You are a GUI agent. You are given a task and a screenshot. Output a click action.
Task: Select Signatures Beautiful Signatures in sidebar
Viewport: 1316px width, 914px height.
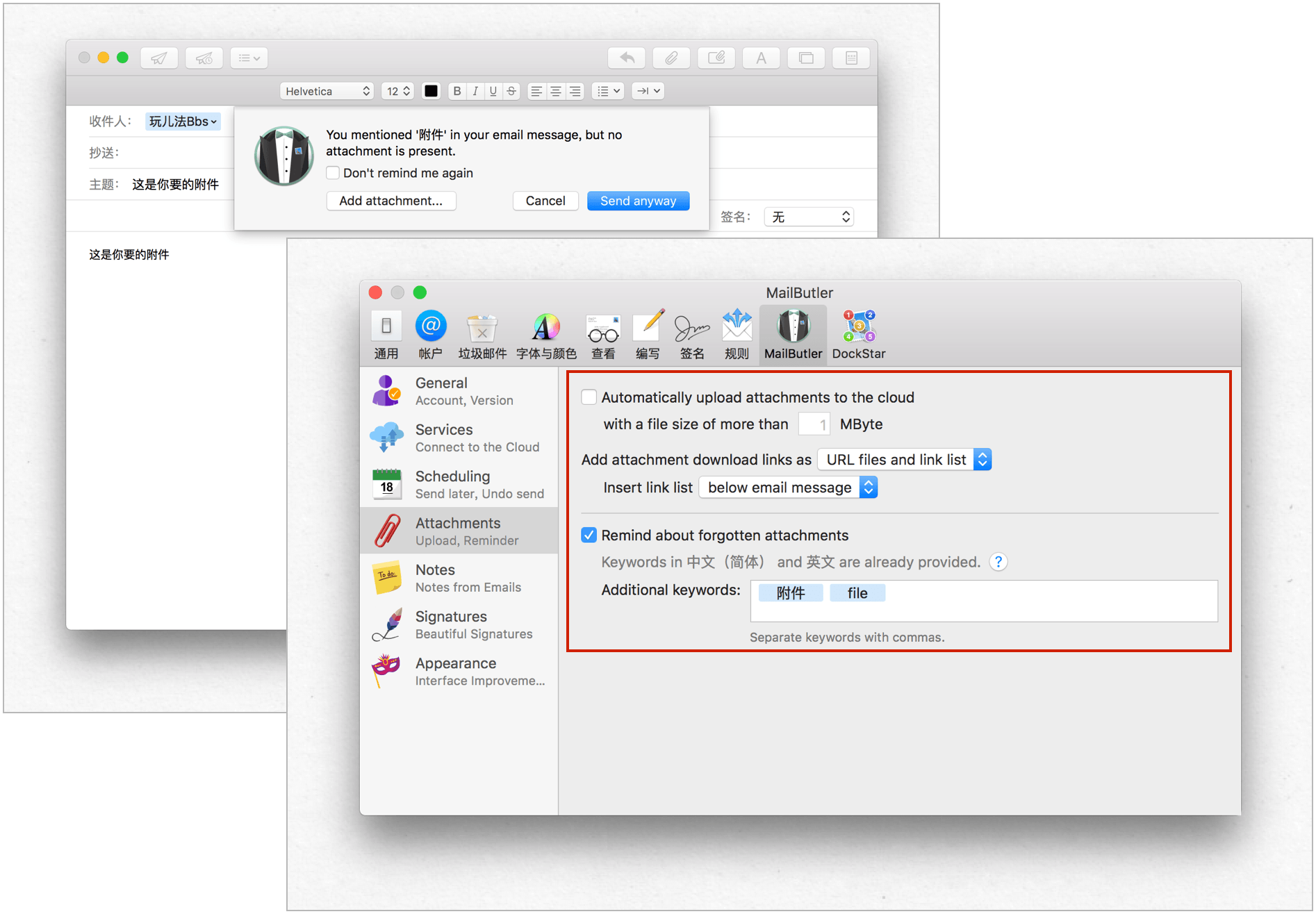coord(459,624)
